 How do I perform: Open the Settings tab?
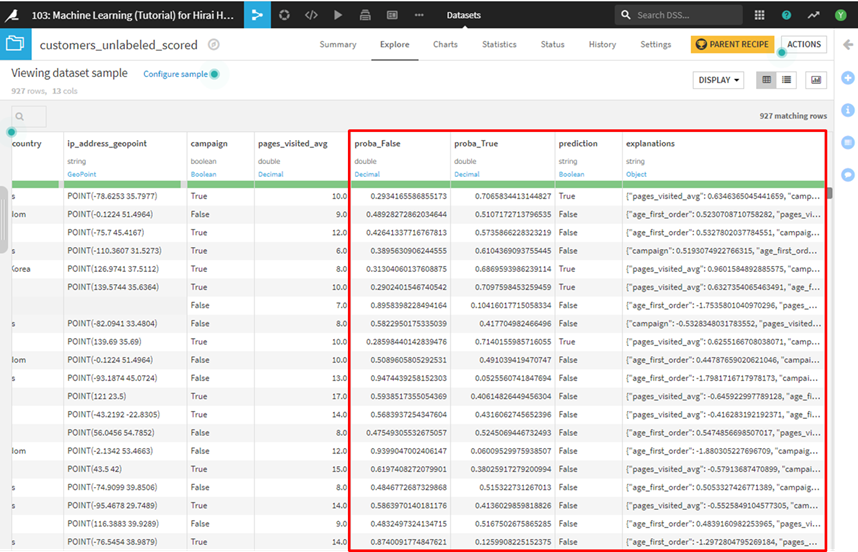pos(656,44)
